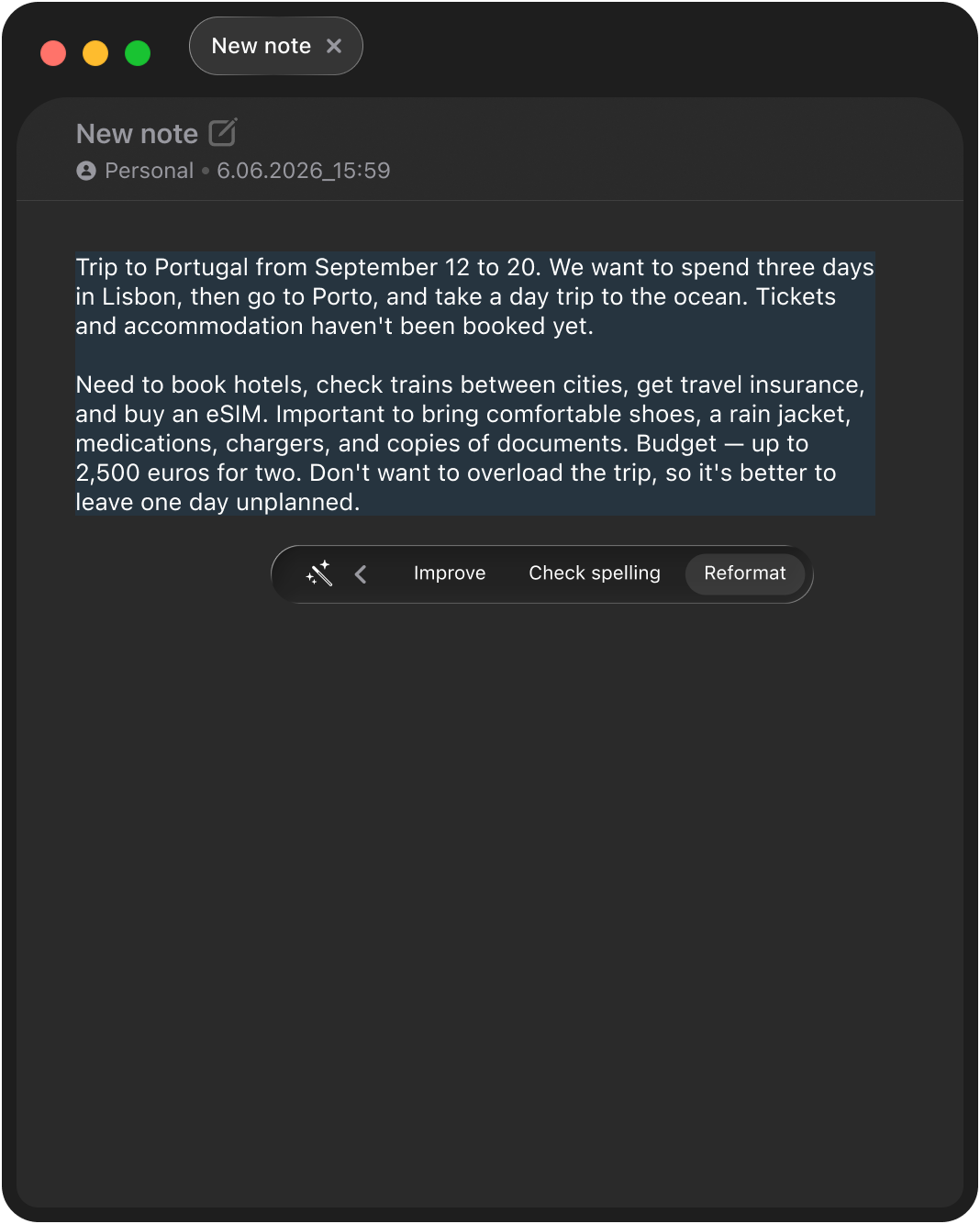The image size is (980, 1224).
Task: Close the New note tab
Action: [334, 46]
